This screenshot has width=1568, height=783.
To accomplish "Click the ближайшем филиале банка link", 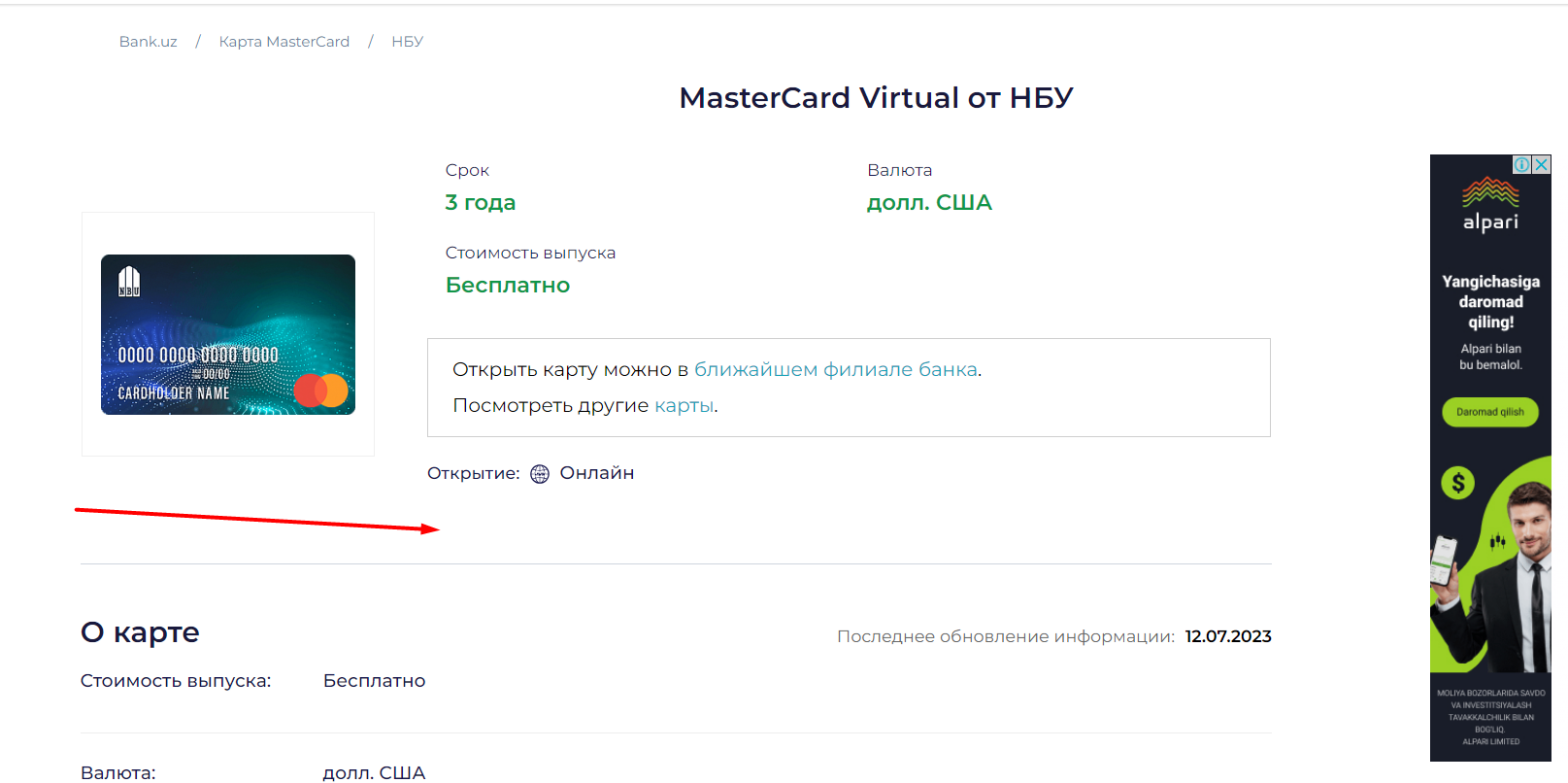I will click(835, 369).
